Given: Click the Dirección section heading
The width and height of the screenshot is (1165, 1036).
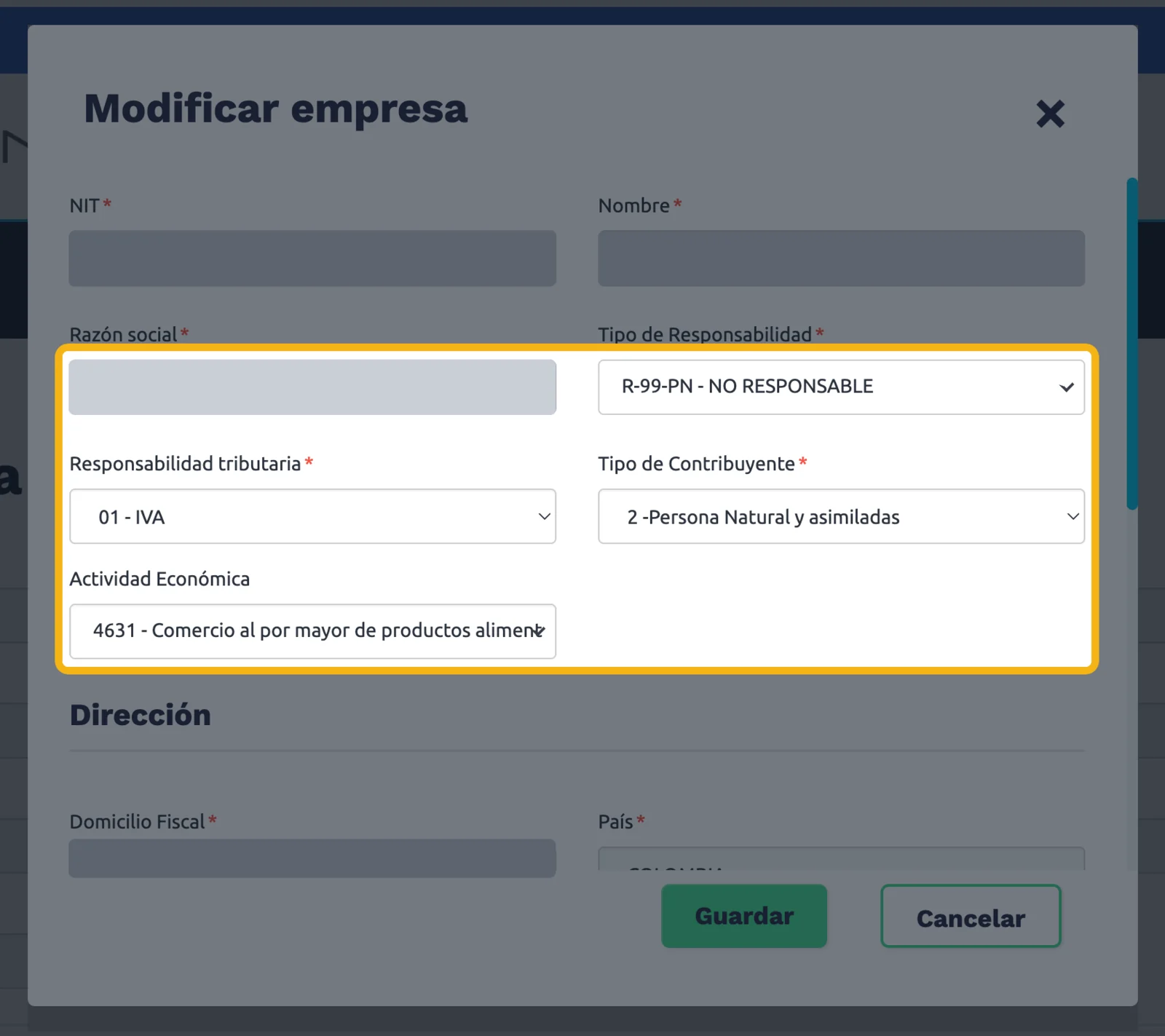Looking at the screenshot, I should [141, 715].
